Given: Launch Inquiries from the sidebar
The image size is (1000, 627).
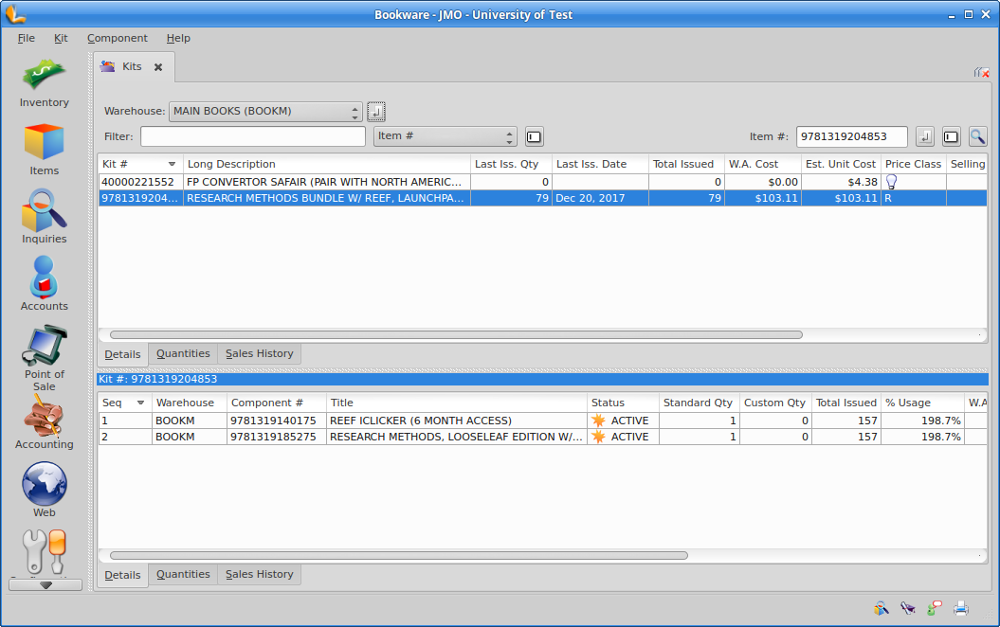Looking at the screenshot, I should click(44, 218).
